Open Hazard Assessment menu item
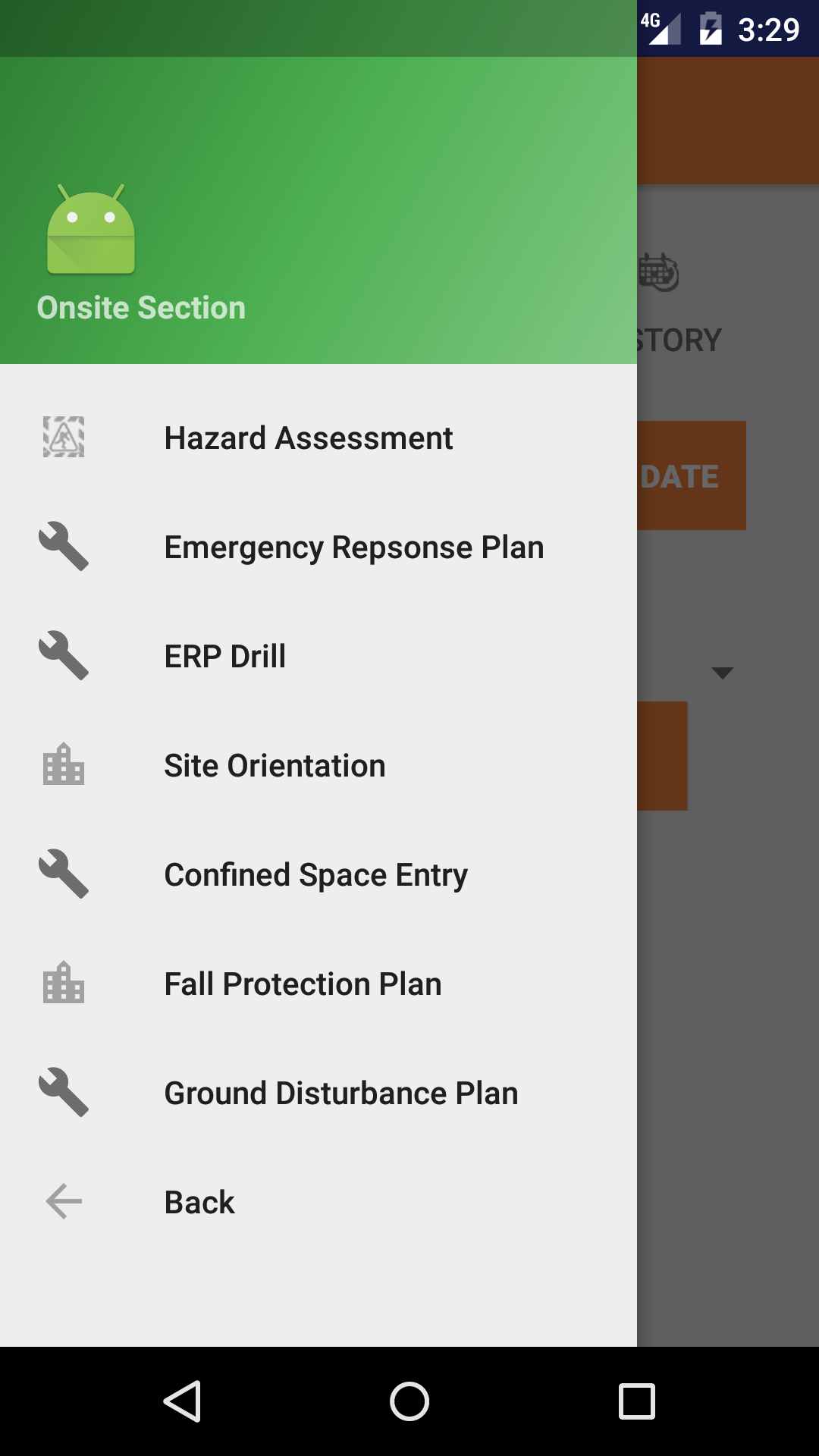Image resolution: width=819 pixels, height=1456 pixels. pos(309,438)
